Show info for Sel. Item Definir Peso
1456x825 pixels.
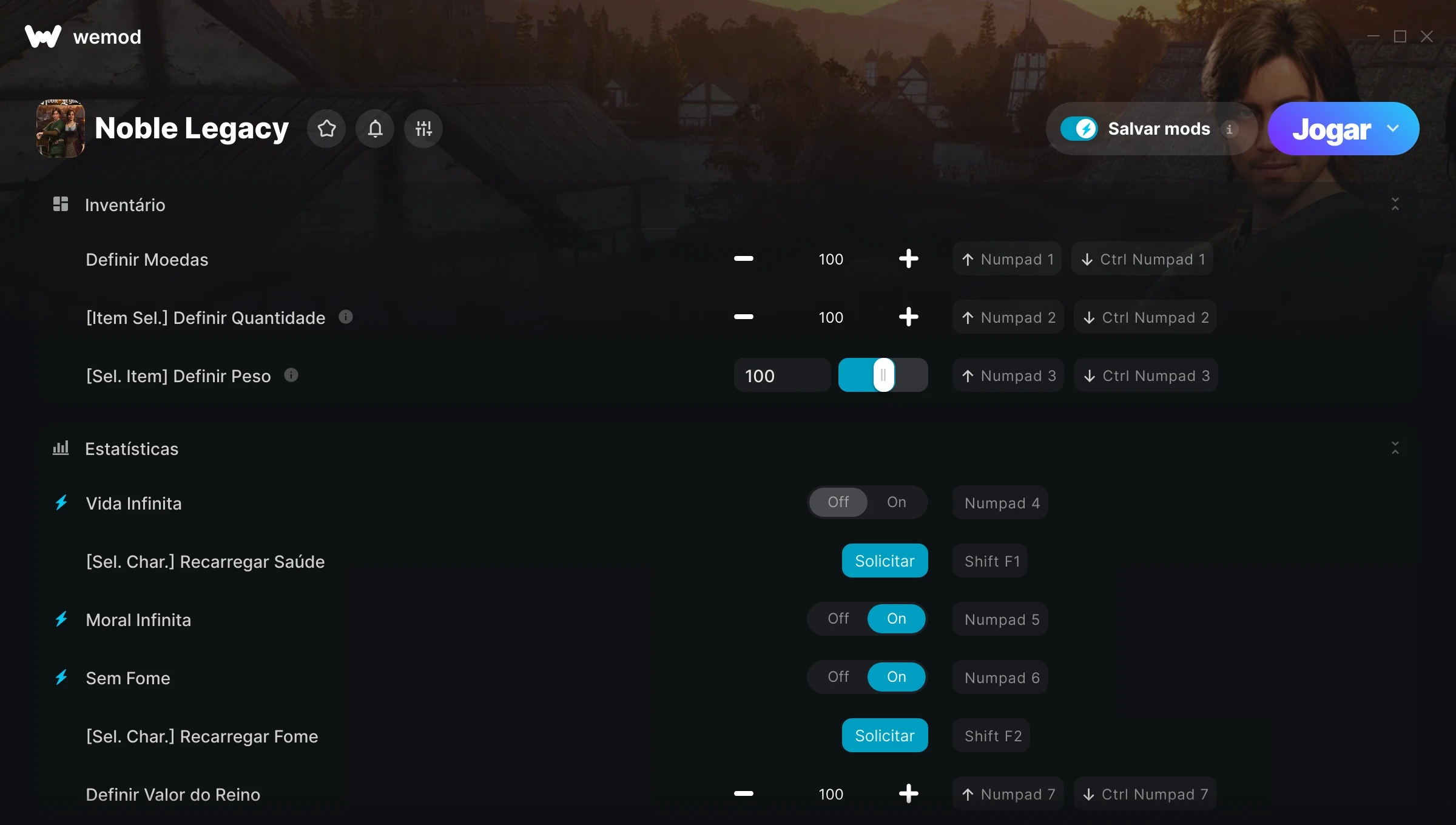(291, 375)
